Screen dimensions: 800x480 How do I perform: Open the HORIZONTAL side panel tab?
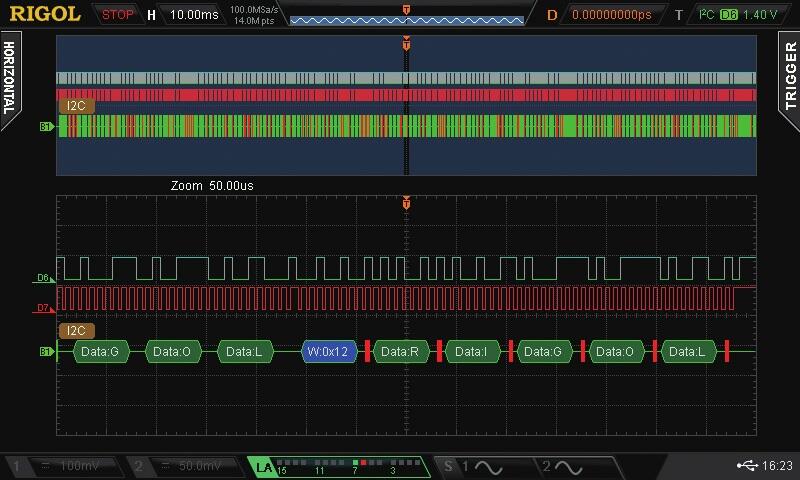[x=11, y=80]
